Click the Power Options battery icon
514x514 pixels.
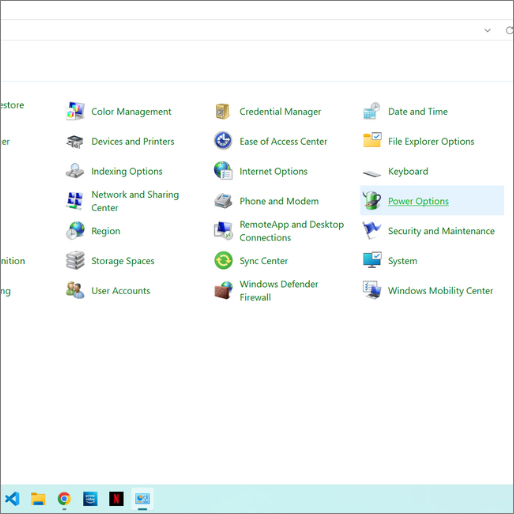click(372, 201)
